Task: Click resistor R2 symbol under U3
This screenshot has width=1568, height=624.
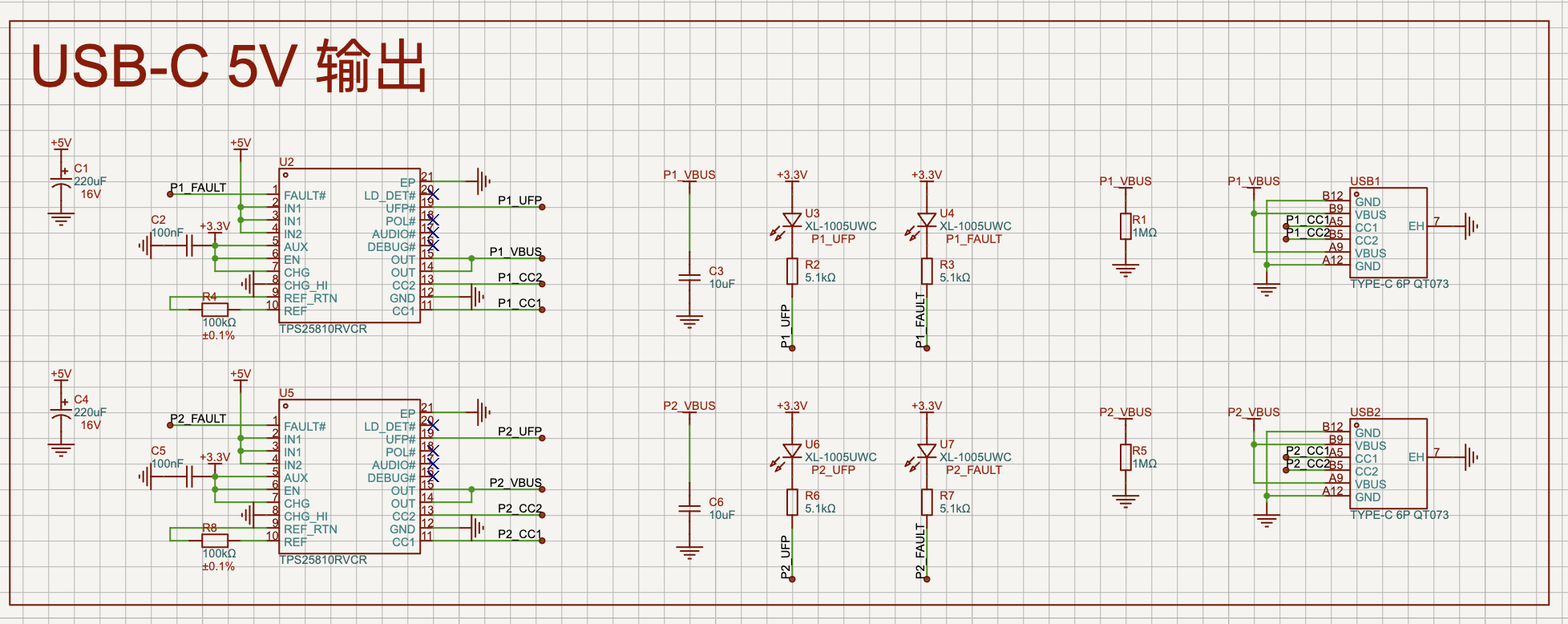Action: click(x=792, y=271)
